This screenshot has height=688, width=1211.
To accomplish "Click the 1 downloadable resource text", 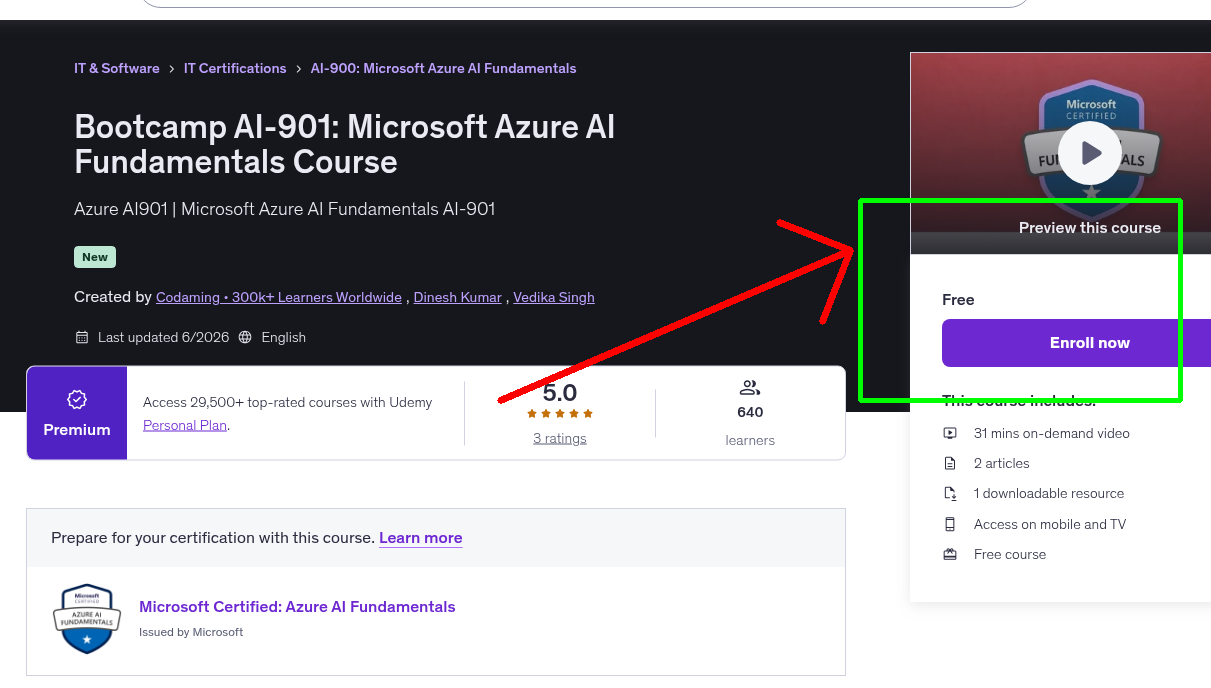I will pos(1049,494).
